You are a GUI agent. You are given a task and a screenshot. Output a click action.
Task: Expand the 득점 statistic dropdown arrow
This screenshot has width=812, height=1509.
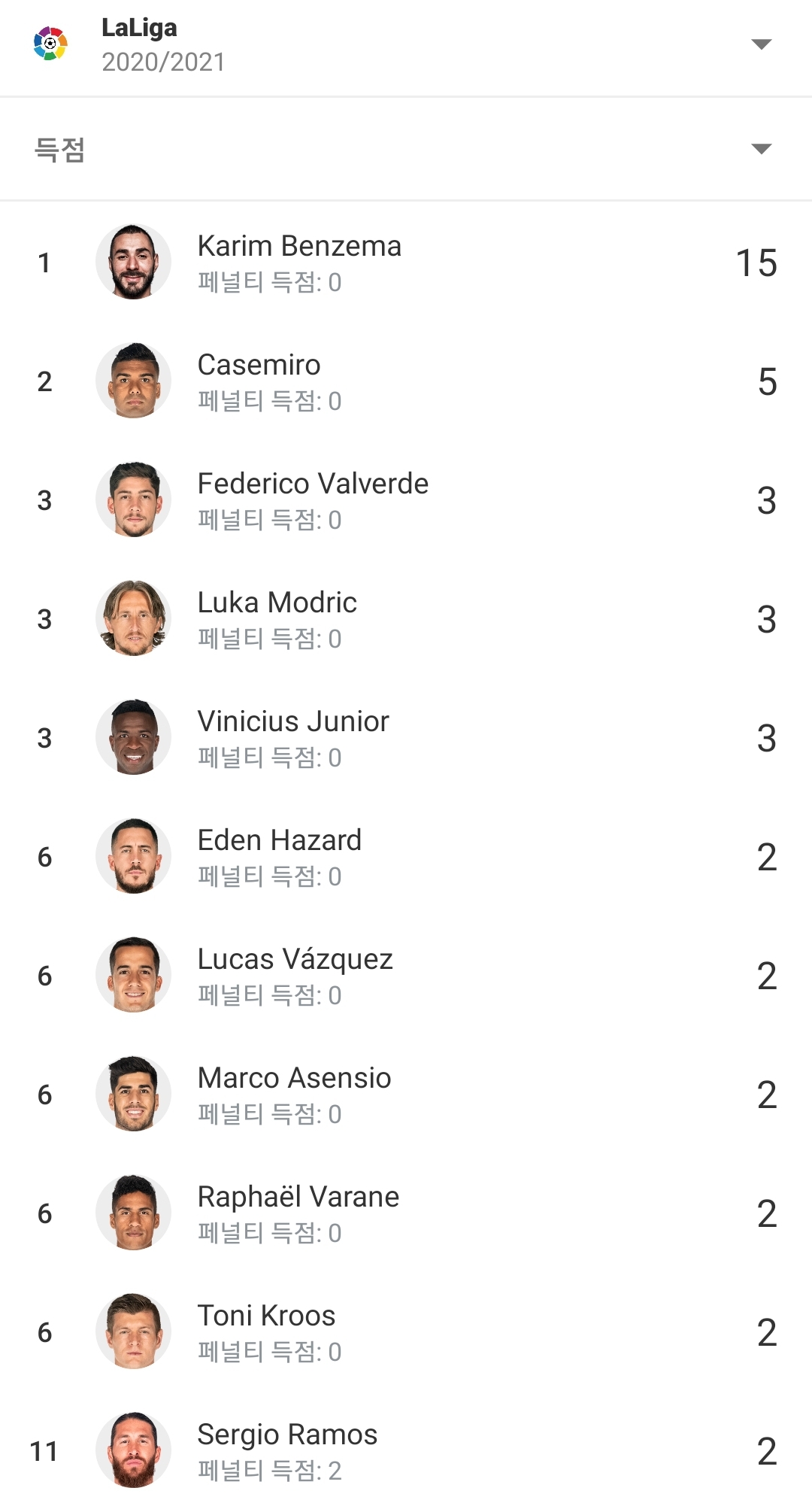click(x=761, y=149)
